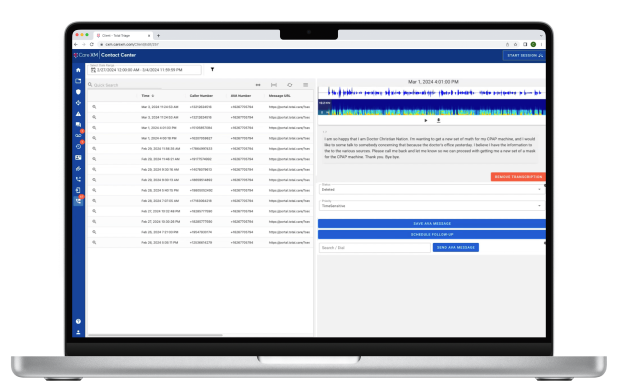Click a point on the spectrogram display

[432, 107]
